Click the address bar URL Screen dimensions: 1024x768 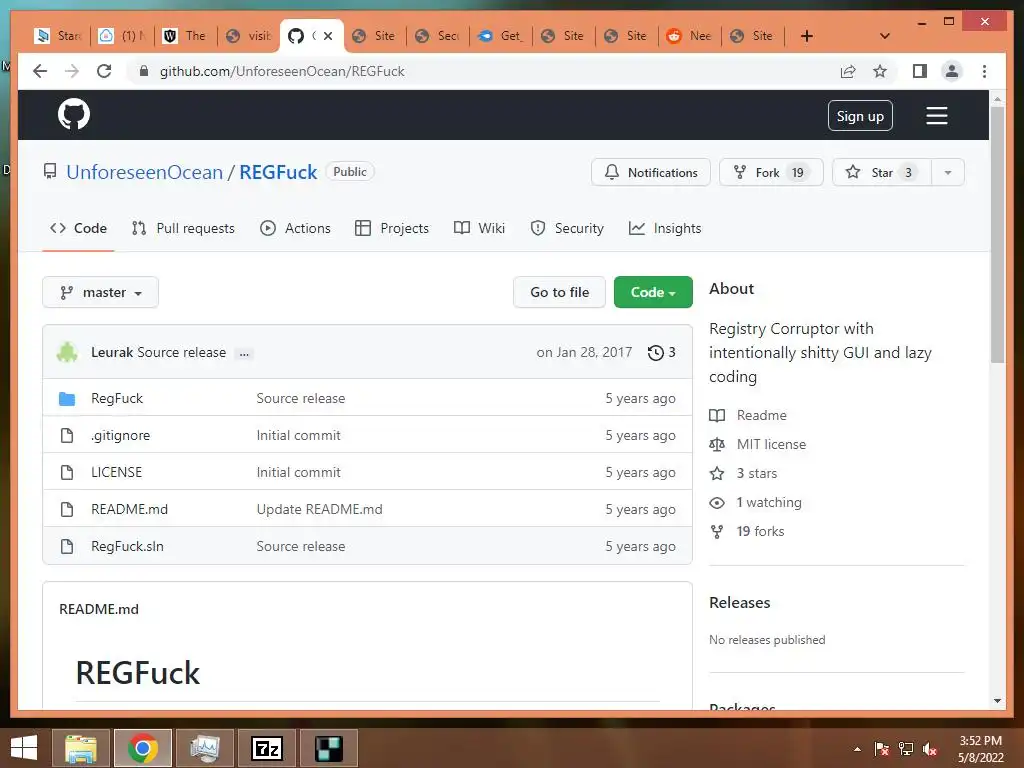(281, 71)
